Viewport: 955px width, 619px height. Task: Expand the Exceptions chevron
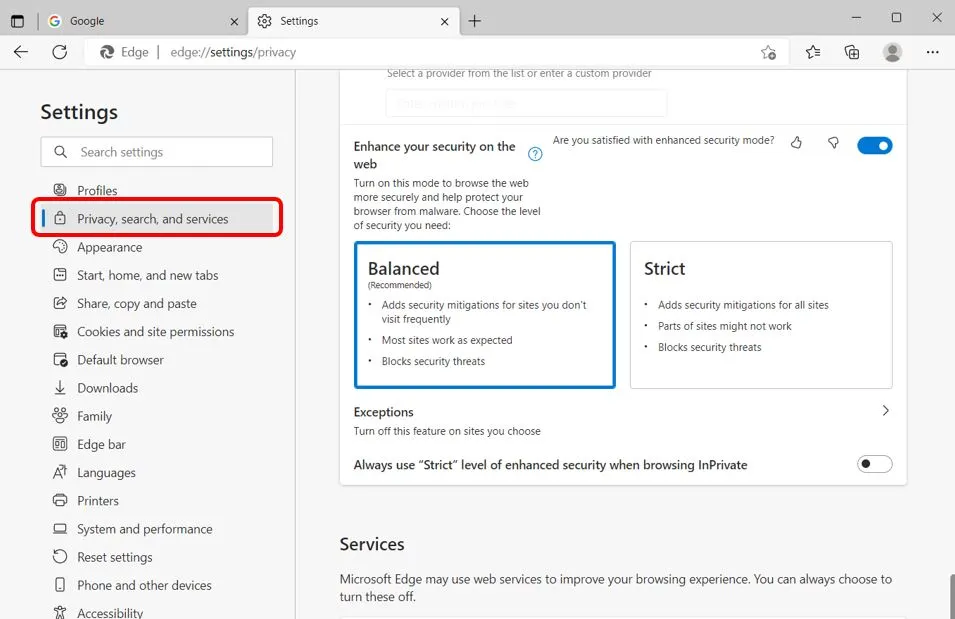(886, 411)
